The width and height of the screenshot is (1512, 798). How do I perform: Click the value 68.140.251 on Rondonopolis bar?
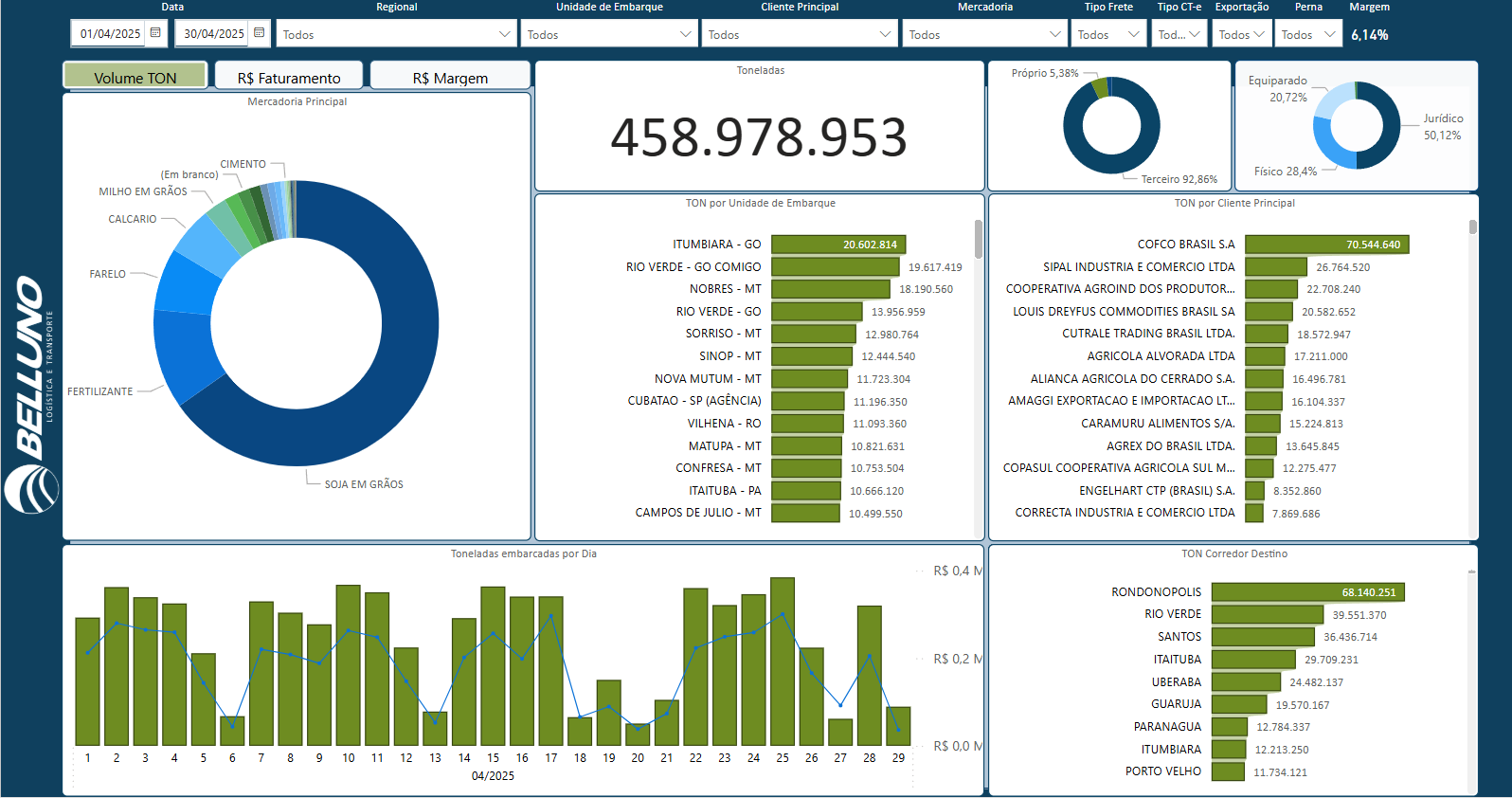1369,592
